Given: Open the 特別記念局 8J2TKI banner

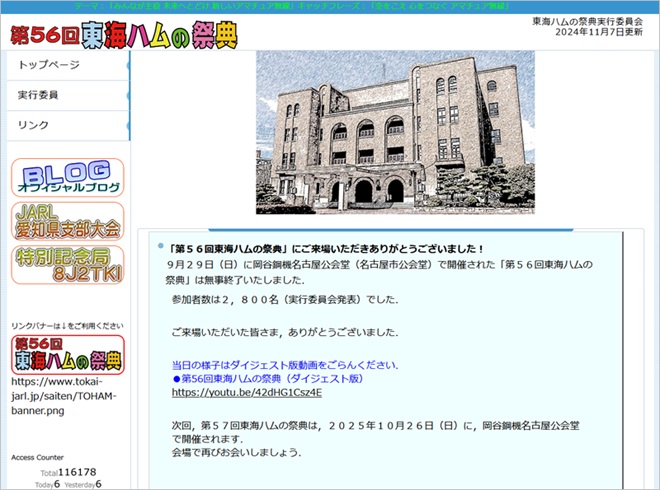Looking at the screenshot, I should [68, 265].
